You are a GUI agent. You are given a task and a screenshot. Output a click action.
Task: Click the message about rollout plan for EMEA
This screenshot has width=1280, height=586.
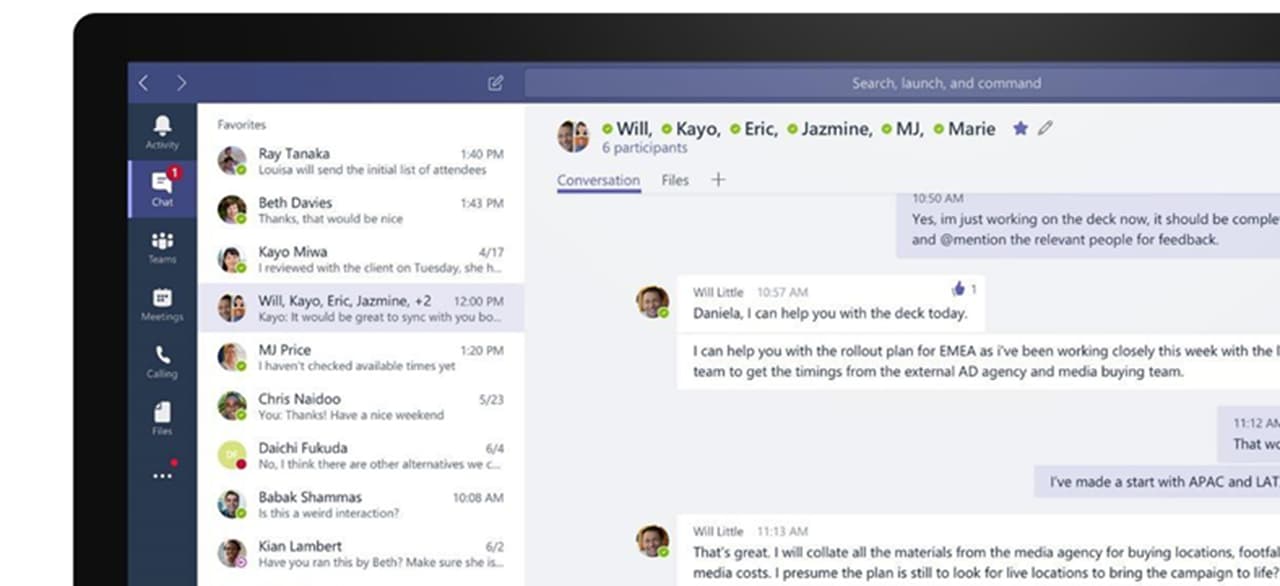click(978, 361)
